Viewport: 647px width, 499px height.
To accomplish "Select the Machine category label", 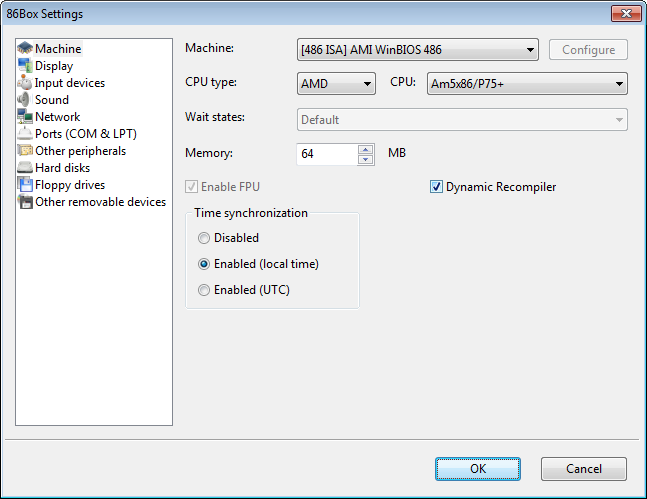I will [x=58, y=49].
